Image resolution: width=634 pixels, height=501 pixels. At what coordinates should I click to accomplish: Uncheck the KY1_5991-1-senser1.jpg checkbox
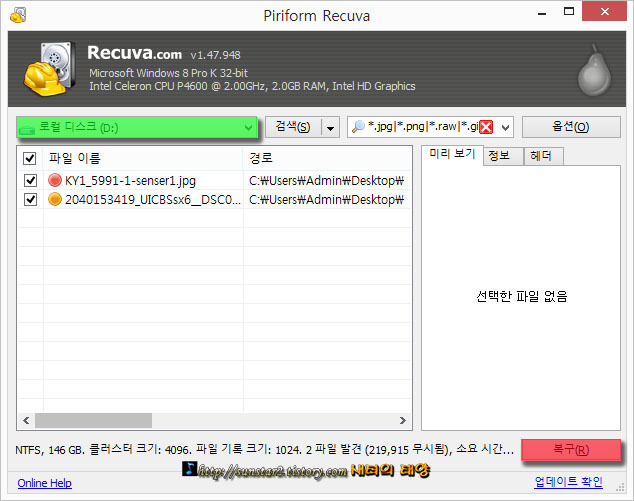click(x=30, y=180)
